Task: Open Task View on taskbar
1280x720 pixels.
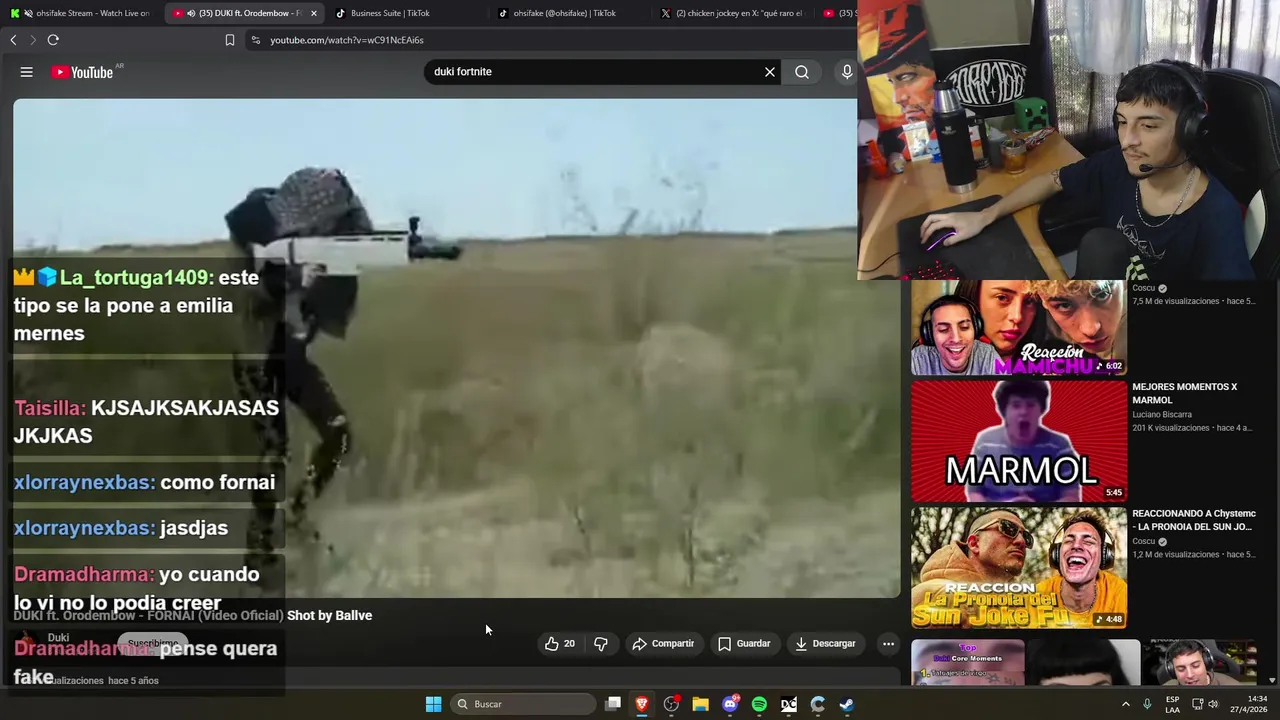Action: tap(613, 704)
